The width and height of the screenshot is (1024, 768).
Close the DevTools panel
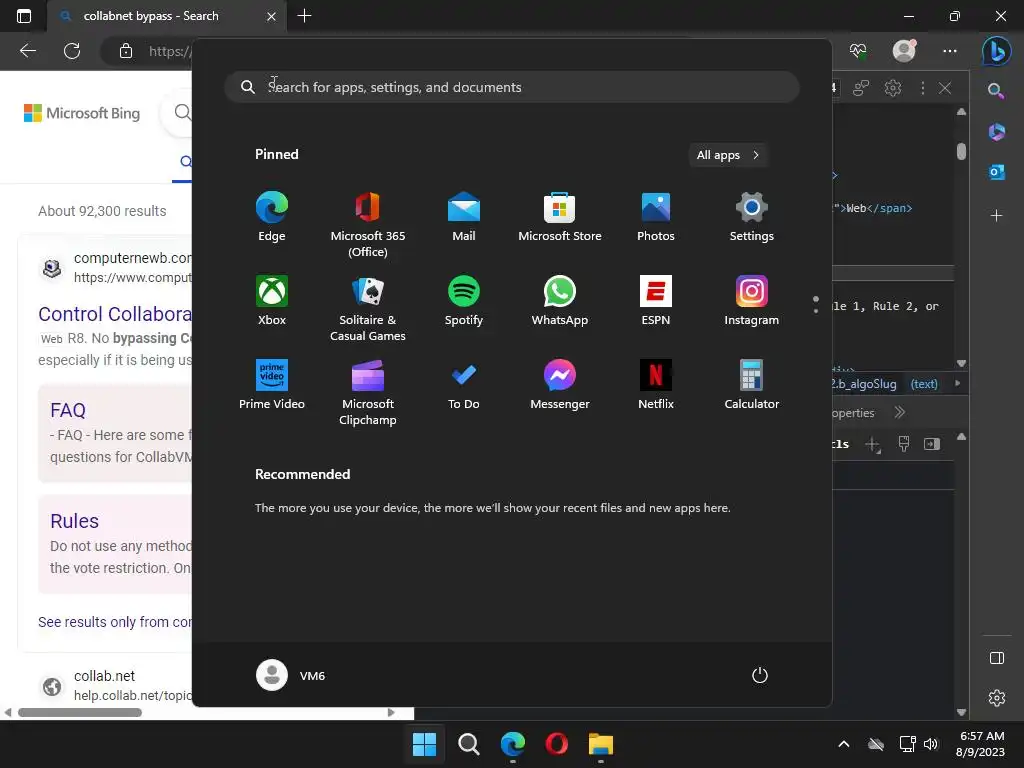pyautogui.click(x=945, y=88)
